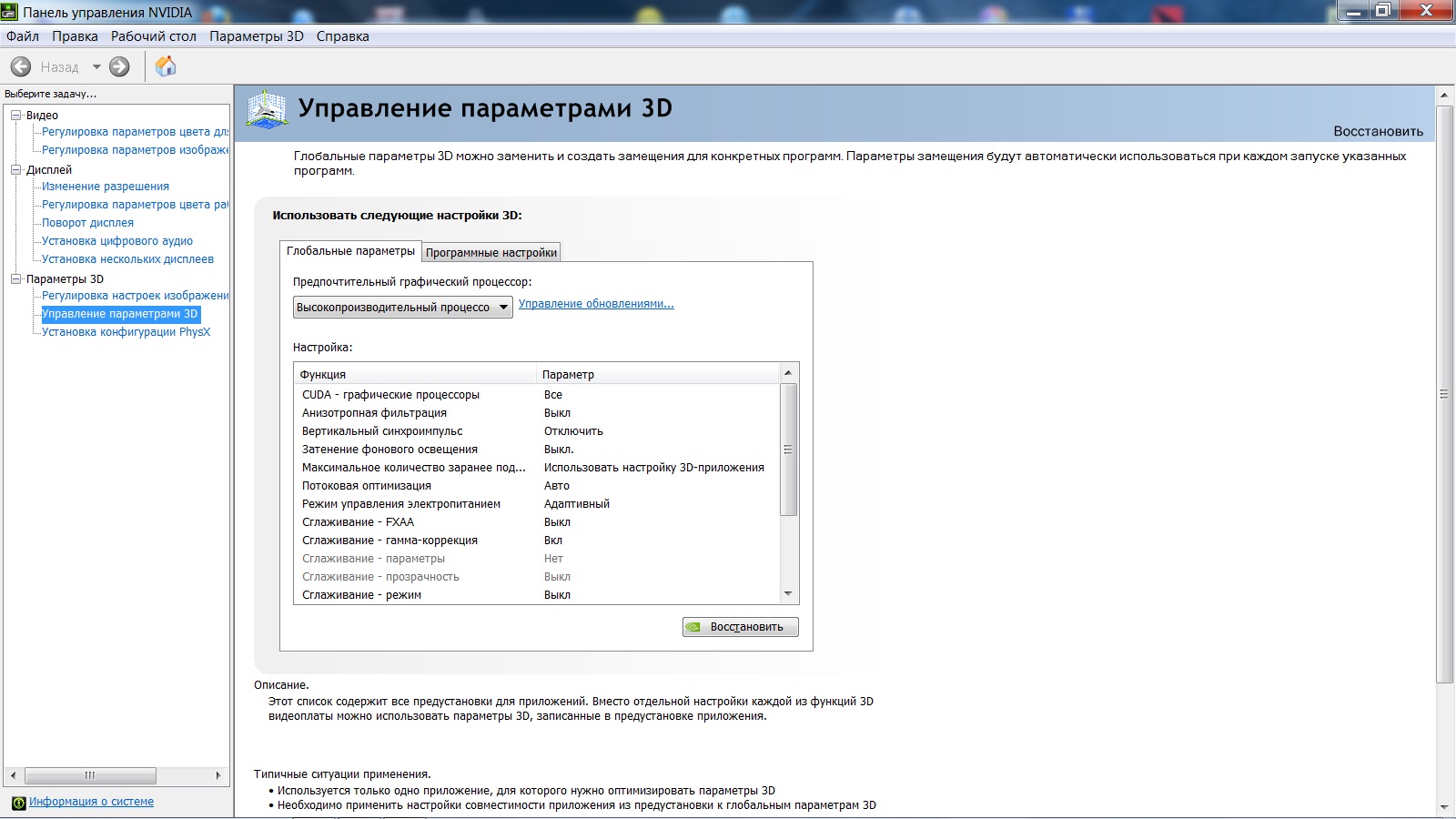Open the Справка menu
This screenshot has width=1456, height=819.
click(x=343, y=36)
